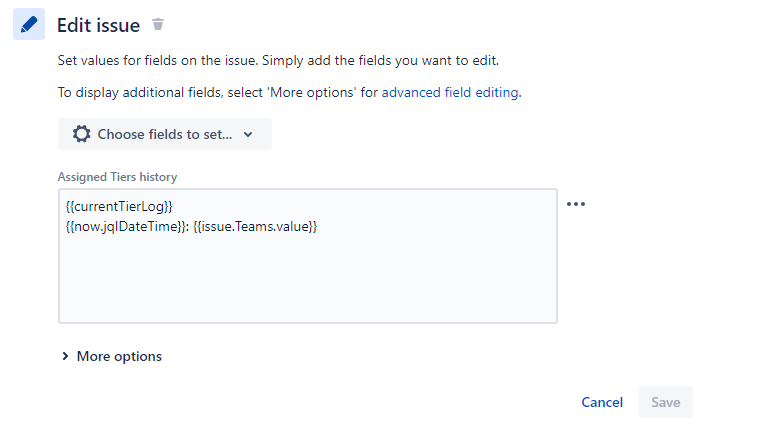Click the Save button
The image size is (764, 438).
click(x=666, y=402)
